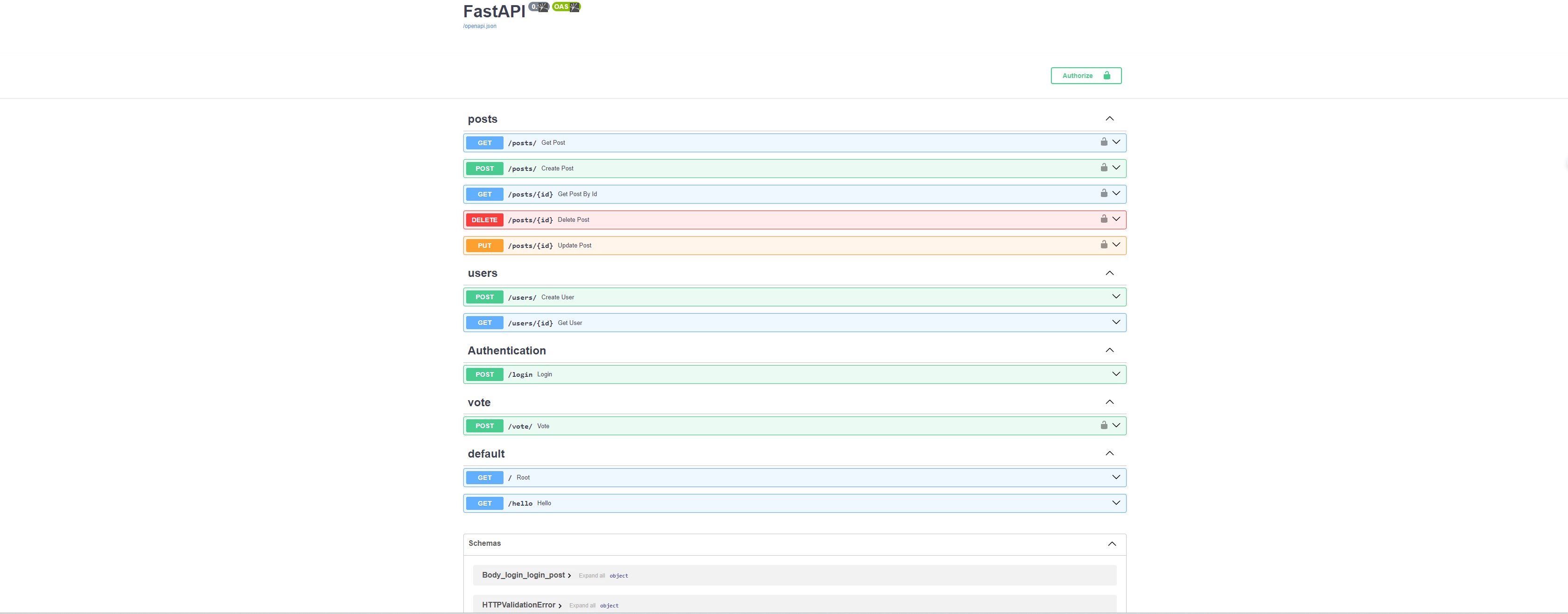Click the Schemas heading text
This screenshot has height=614, width=1568.
click(x=484, y=543)
